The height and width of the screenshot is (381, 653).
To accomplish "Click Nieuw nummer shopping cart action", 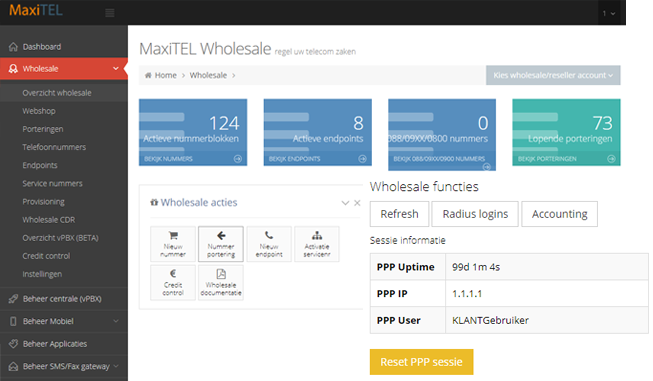I will (x=173, y=244).
